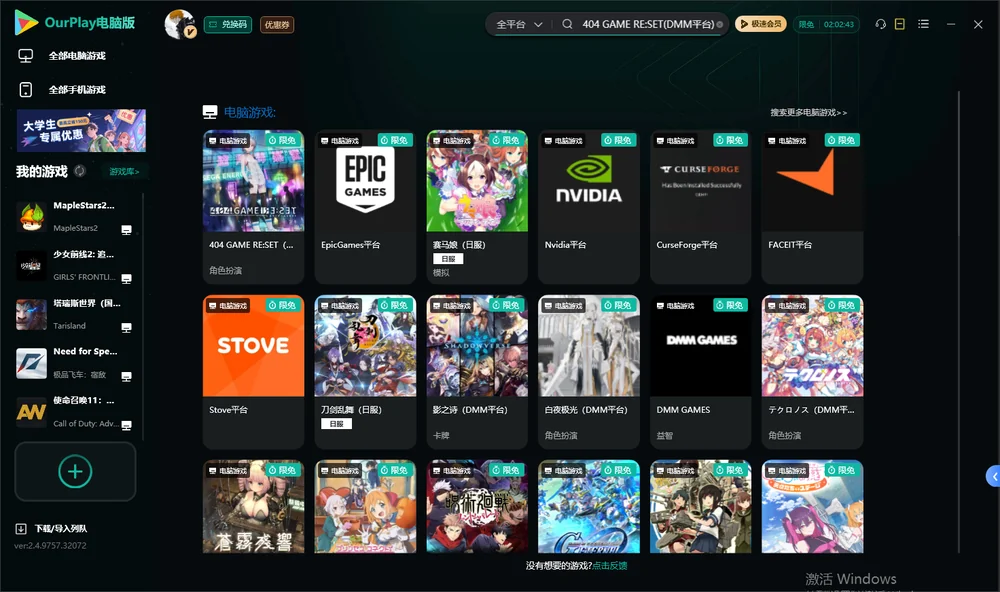Open the 赛马娘 (日服) game card

(477, 207)
